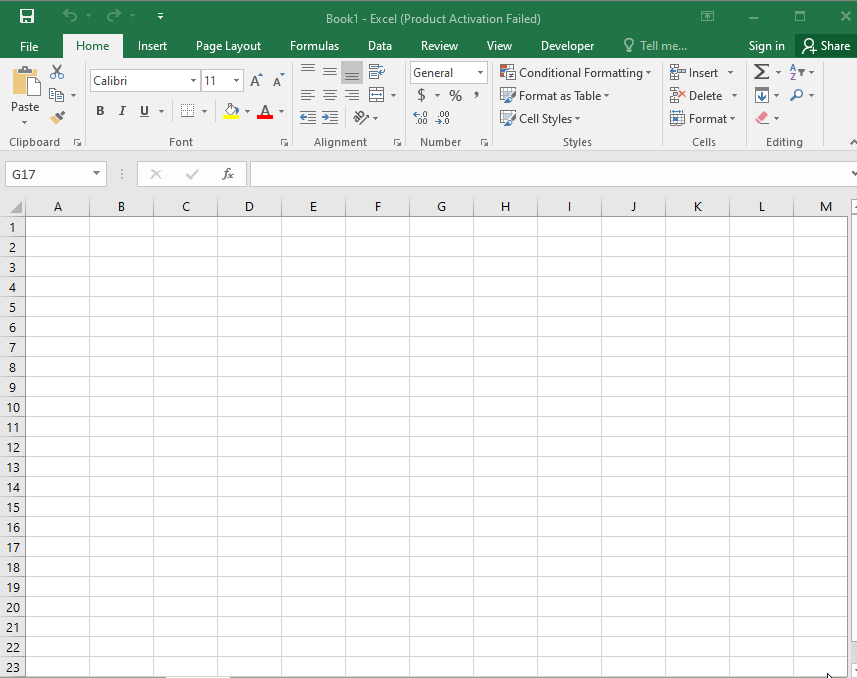Select the Format Painter brush
This screenshot has width=857, height=678.
pos(57,118)
